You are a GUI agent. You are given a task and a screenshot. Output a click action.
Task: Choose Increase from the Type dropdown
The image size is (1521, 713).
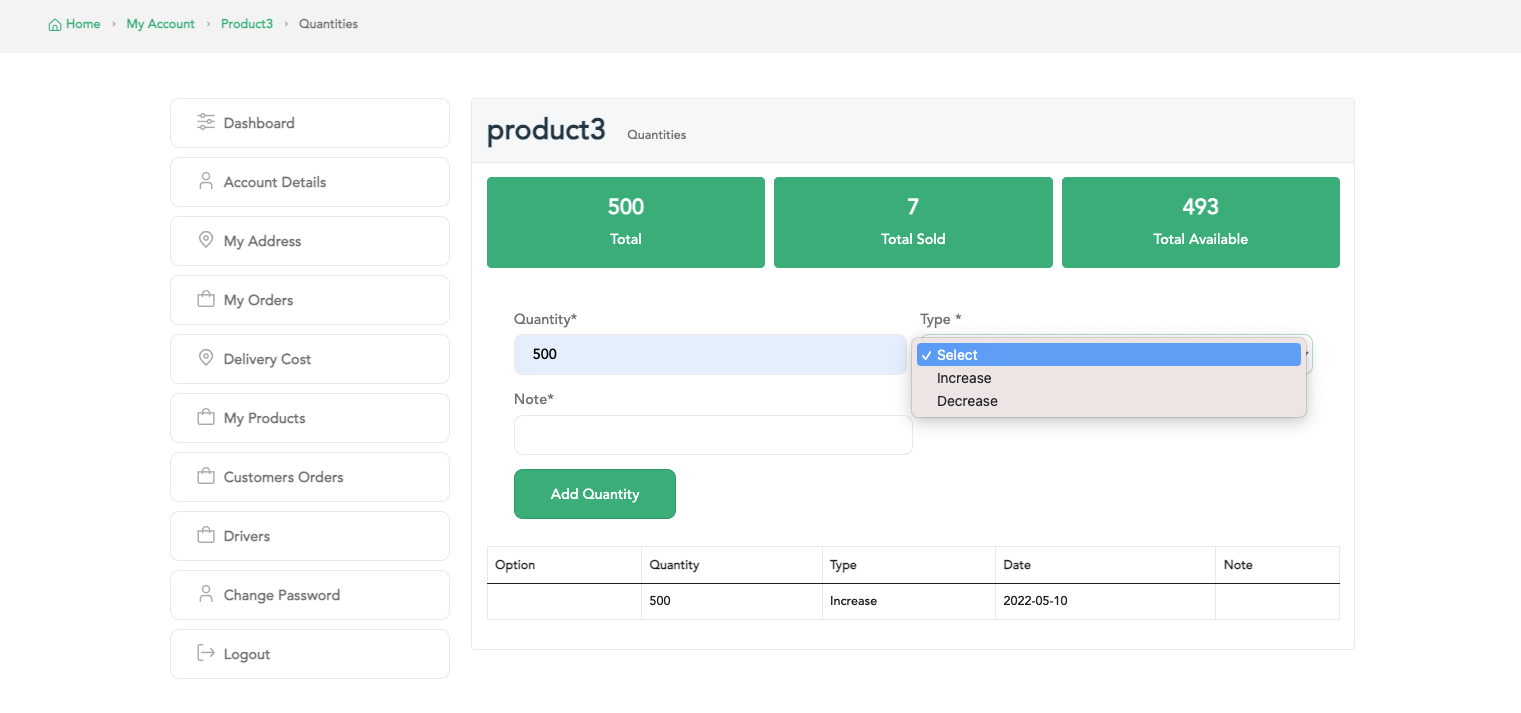point(964,378)
